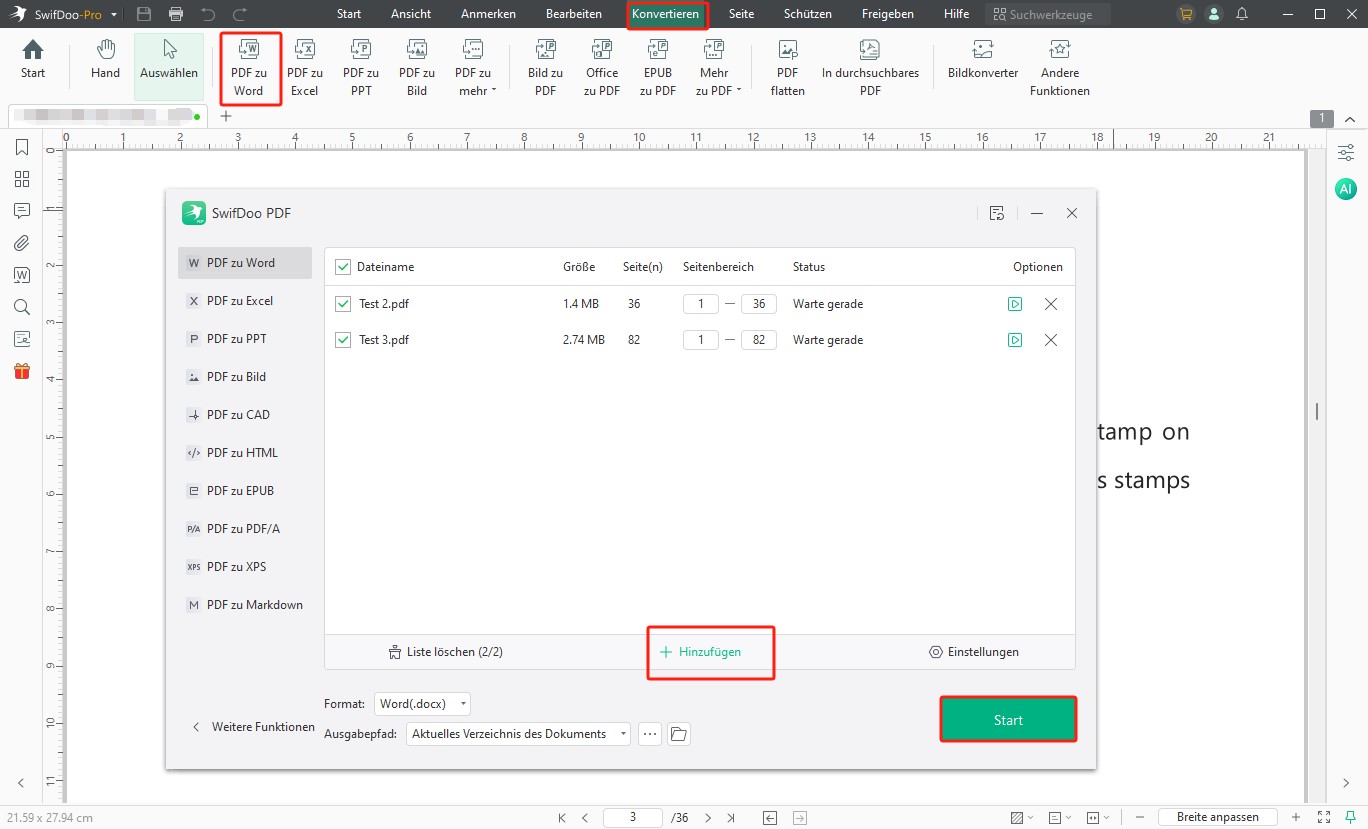Select PDF zu Excel in dialog sidebar
This screenshot has height=829, width=1368.
(245, 301)
